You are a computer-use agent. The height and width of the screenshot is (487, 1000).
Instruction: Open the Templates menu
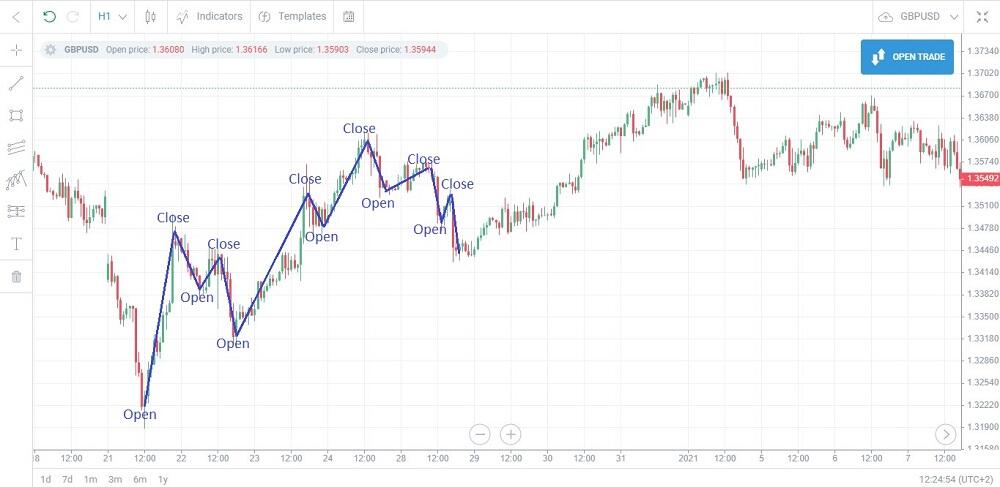[x=292, y=17]
